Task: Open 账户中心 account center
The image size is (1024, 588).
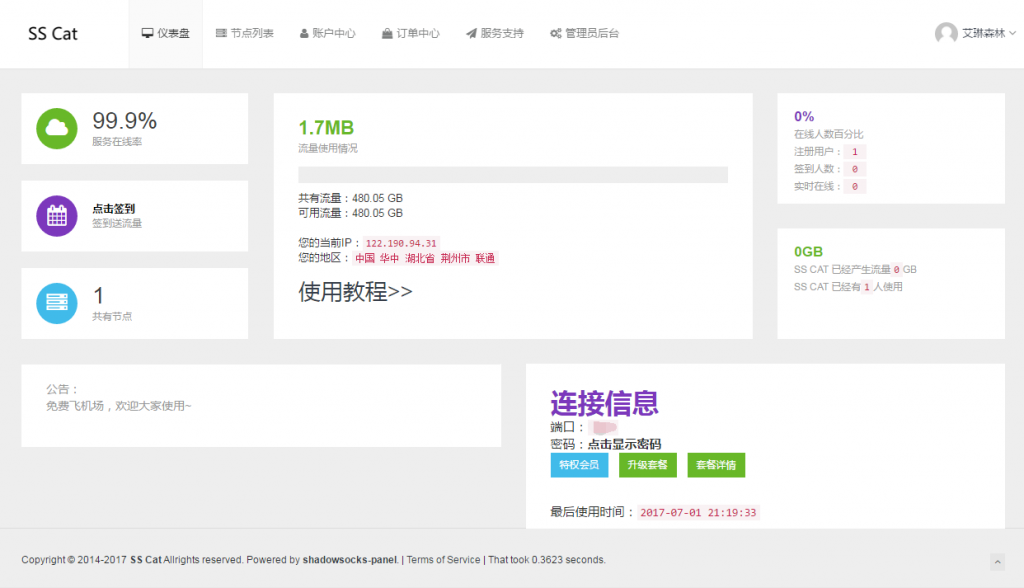Action: click(327, 33)
